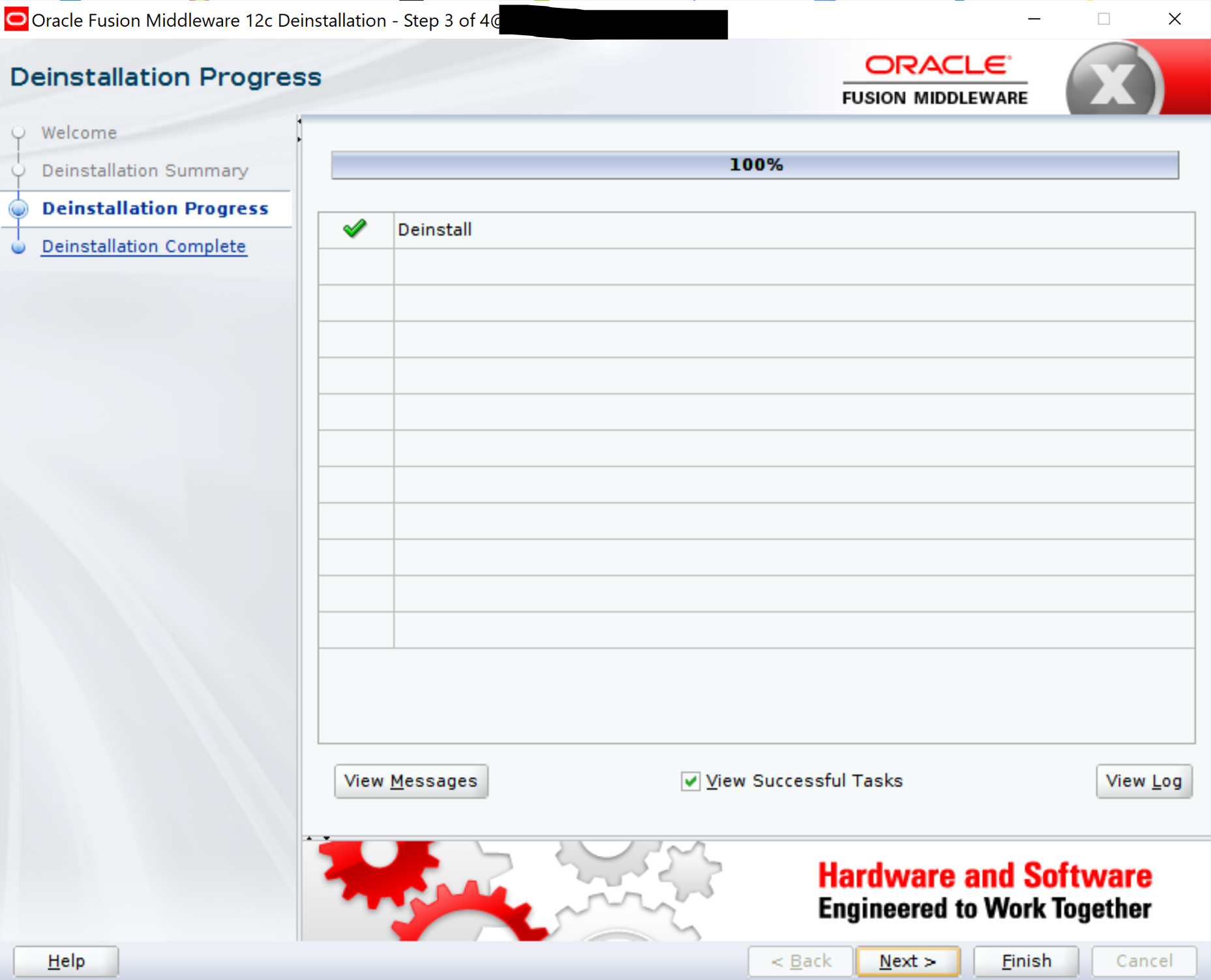Select the Welcome step in sidebar
This screenshot has width=1211, height=980.
tap(79, 132)
